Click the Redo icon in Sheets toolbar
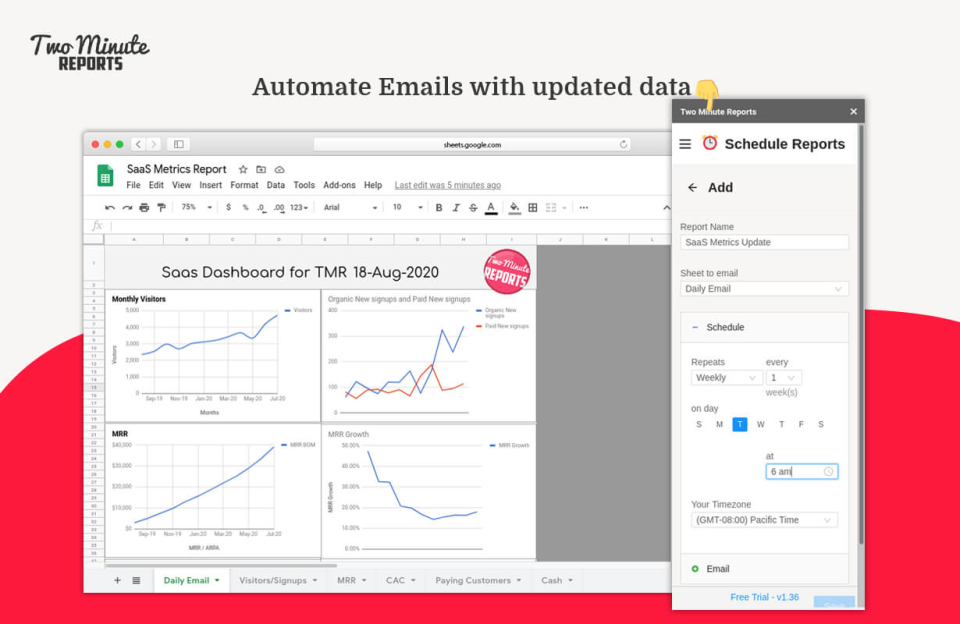Viewport: 960px width, 624px height. point(127,208)
